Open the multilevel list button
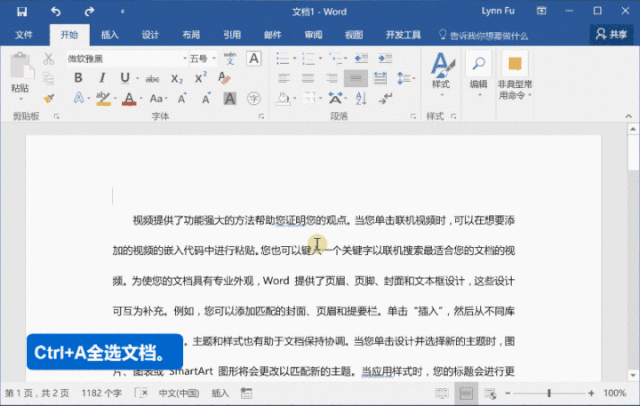640x406 pixels. click(x=335, y=59)
